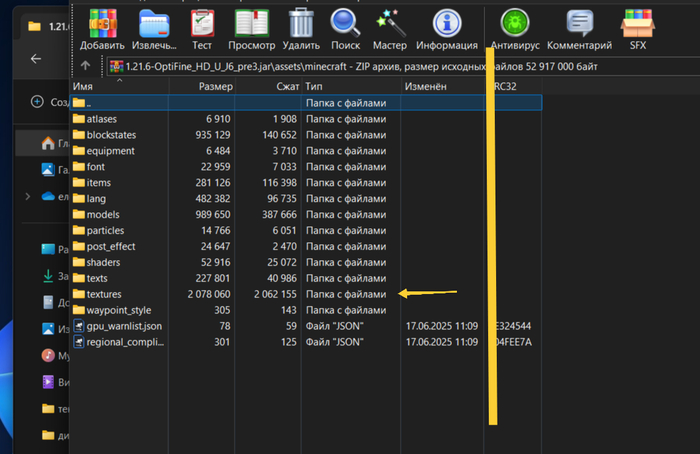Select the gpu_warnlist.json file
700x454 pixels.
[x=123, y=326]
